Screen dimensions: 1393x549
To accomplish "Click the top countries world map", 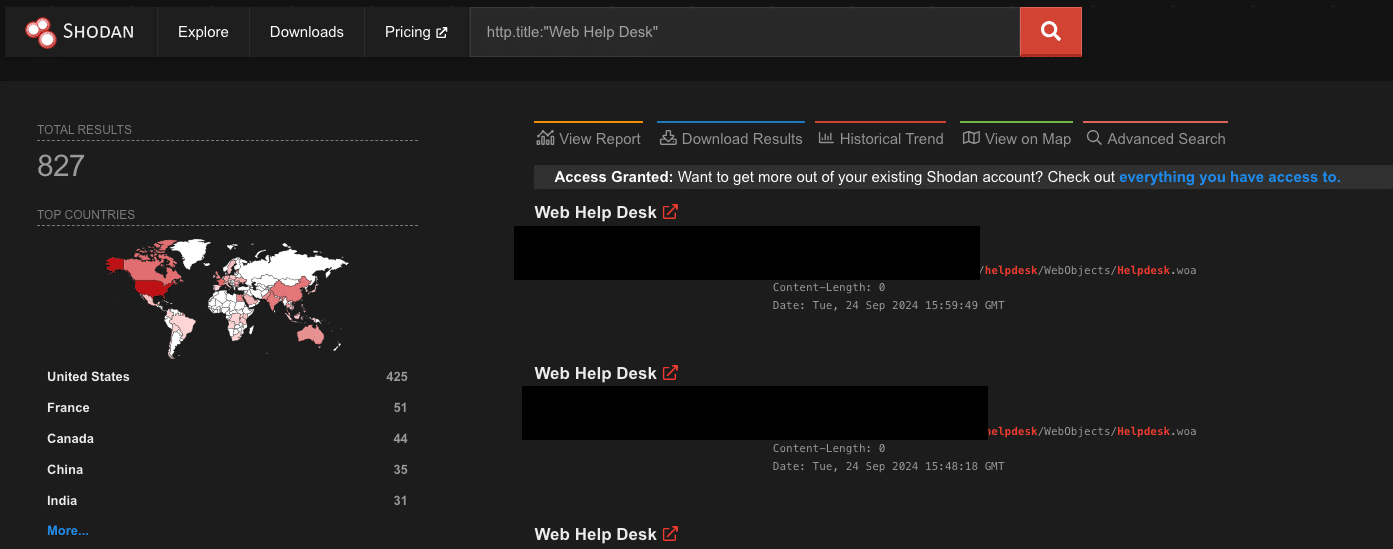I will tap(226, 297).
